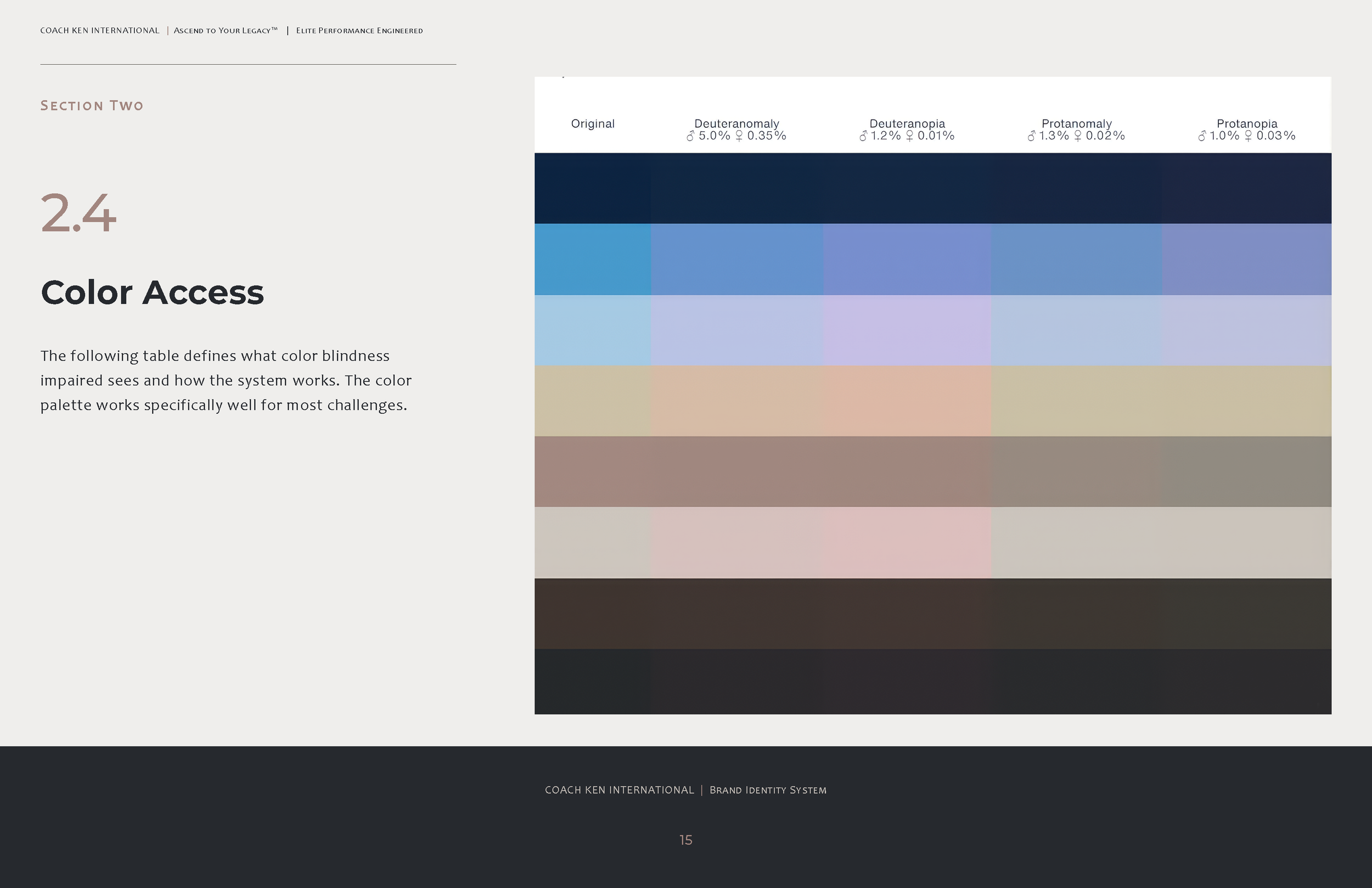Click Deuteranopia percentages '1.2% 0.01%'
This screenshot has width=1372, height=888.
pyautogui.click(x=907, y=136)
